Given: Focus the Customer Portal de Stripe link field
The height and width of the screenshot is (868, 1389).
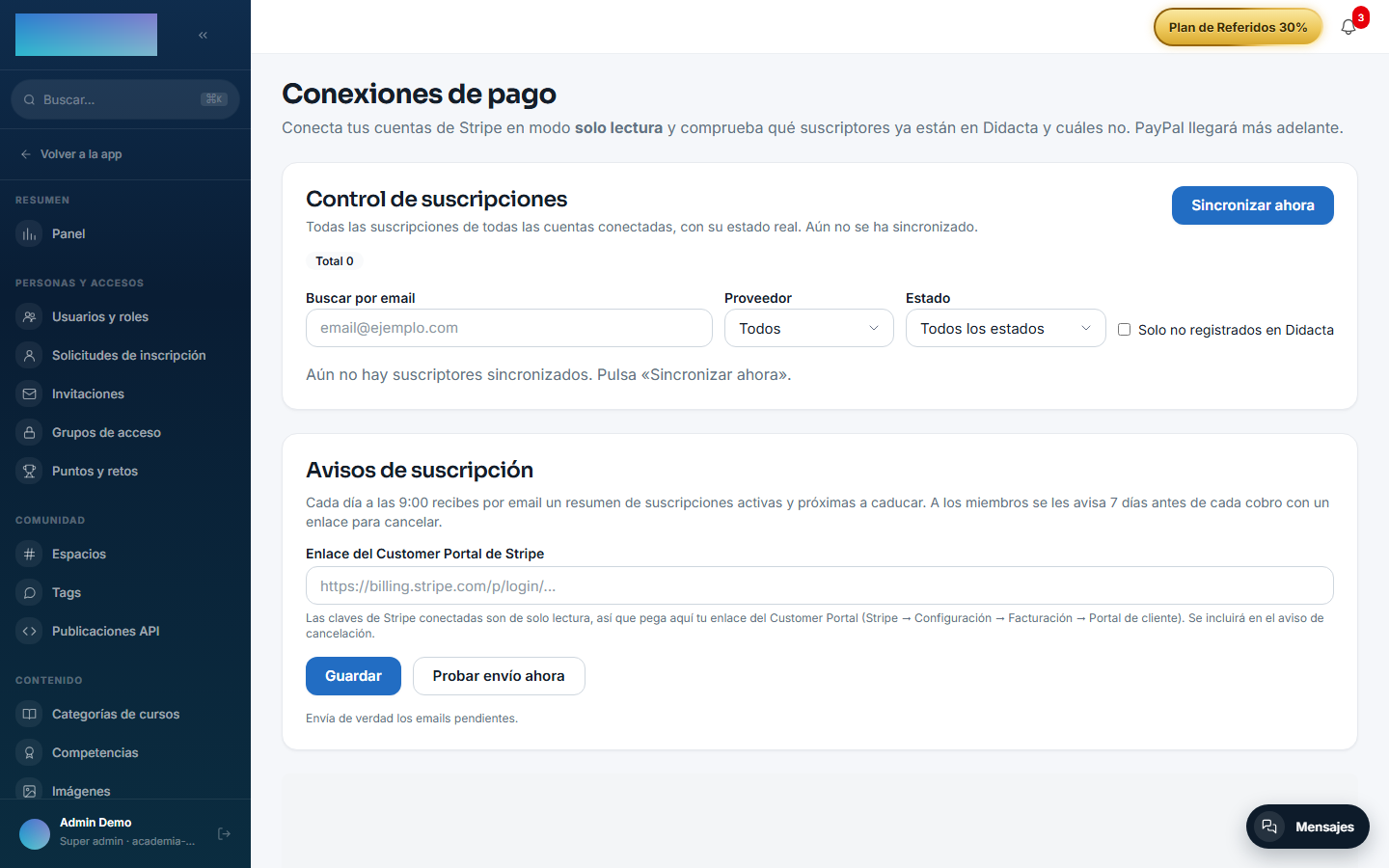Looking at the screenshot, I should [820, 585].
